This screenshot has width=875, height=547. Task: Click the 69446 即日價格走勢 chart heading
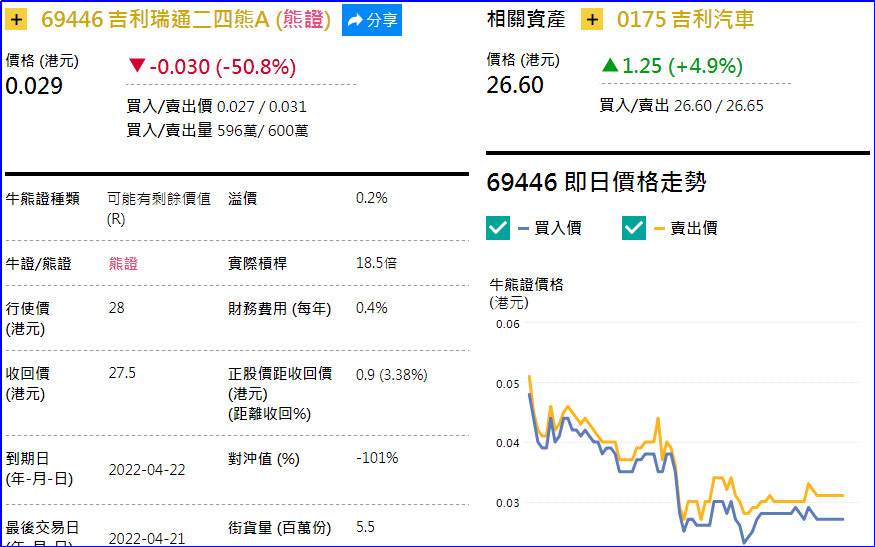coord(597,182)
